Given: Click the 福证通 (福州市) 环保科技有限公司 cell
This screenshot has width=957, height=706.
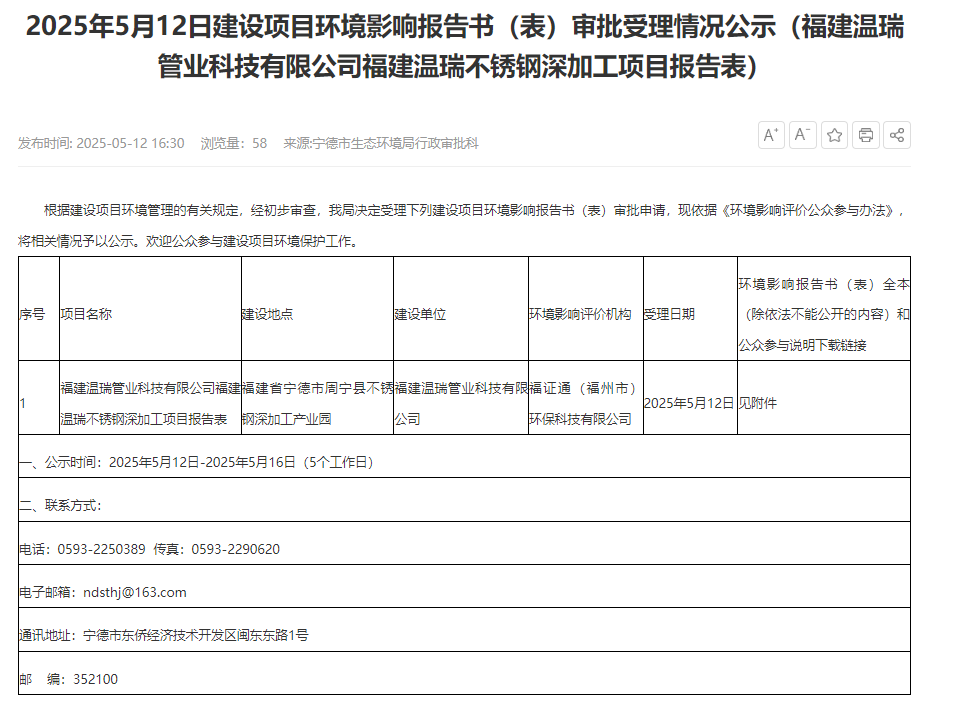Looking at the screenshot, I should click(586, 403).
